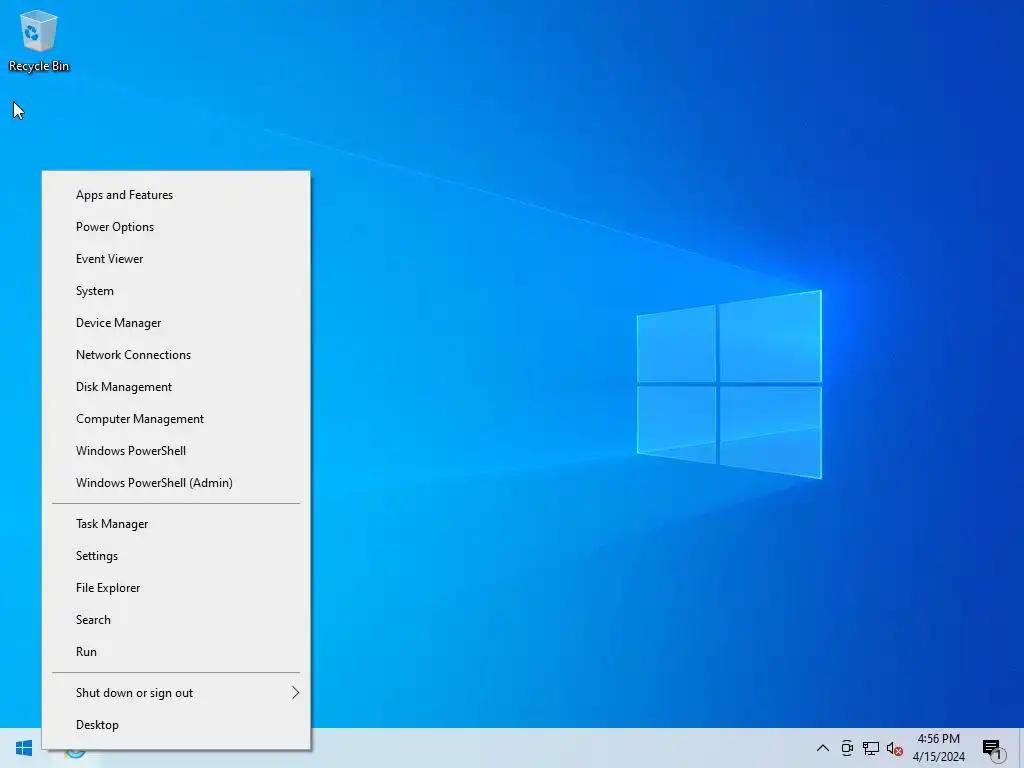Click the Windows Start button
This screenshot has width=1024, height=768.
click(x=24, y=748)
